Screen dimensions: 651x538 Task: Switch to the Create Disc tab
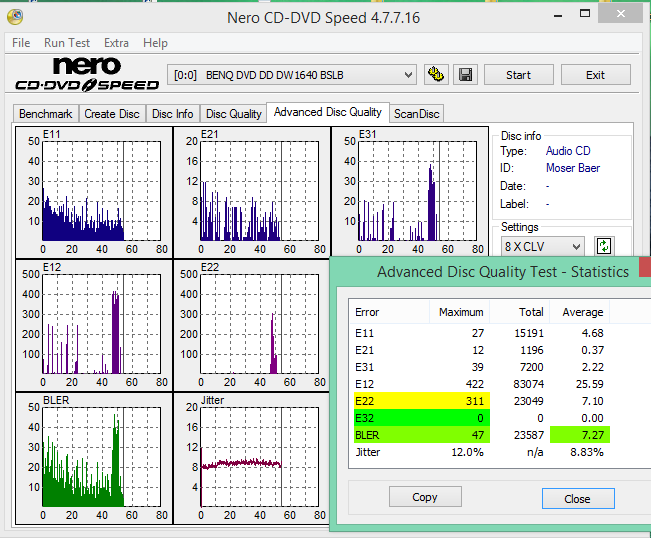tap(112, 114)
